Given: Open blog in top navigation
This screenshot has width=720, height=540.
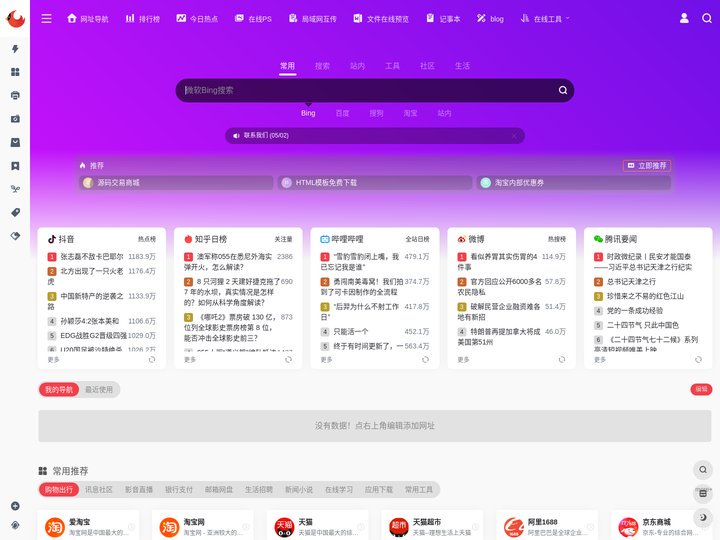Looking at the screenshot, I should pyautogui.click(x=490, y=19).
